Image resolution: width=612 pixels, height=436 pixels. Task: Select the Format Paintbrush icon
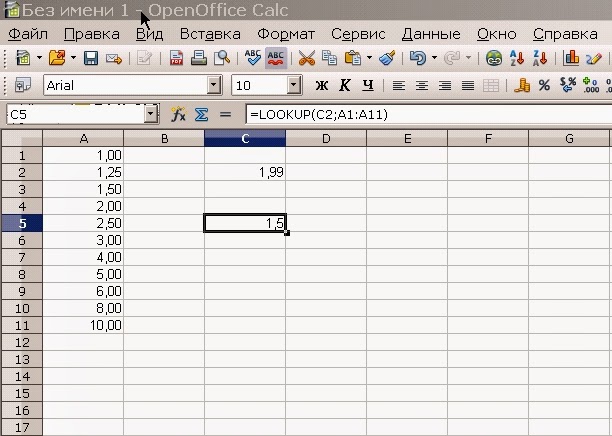click(387, 58)
